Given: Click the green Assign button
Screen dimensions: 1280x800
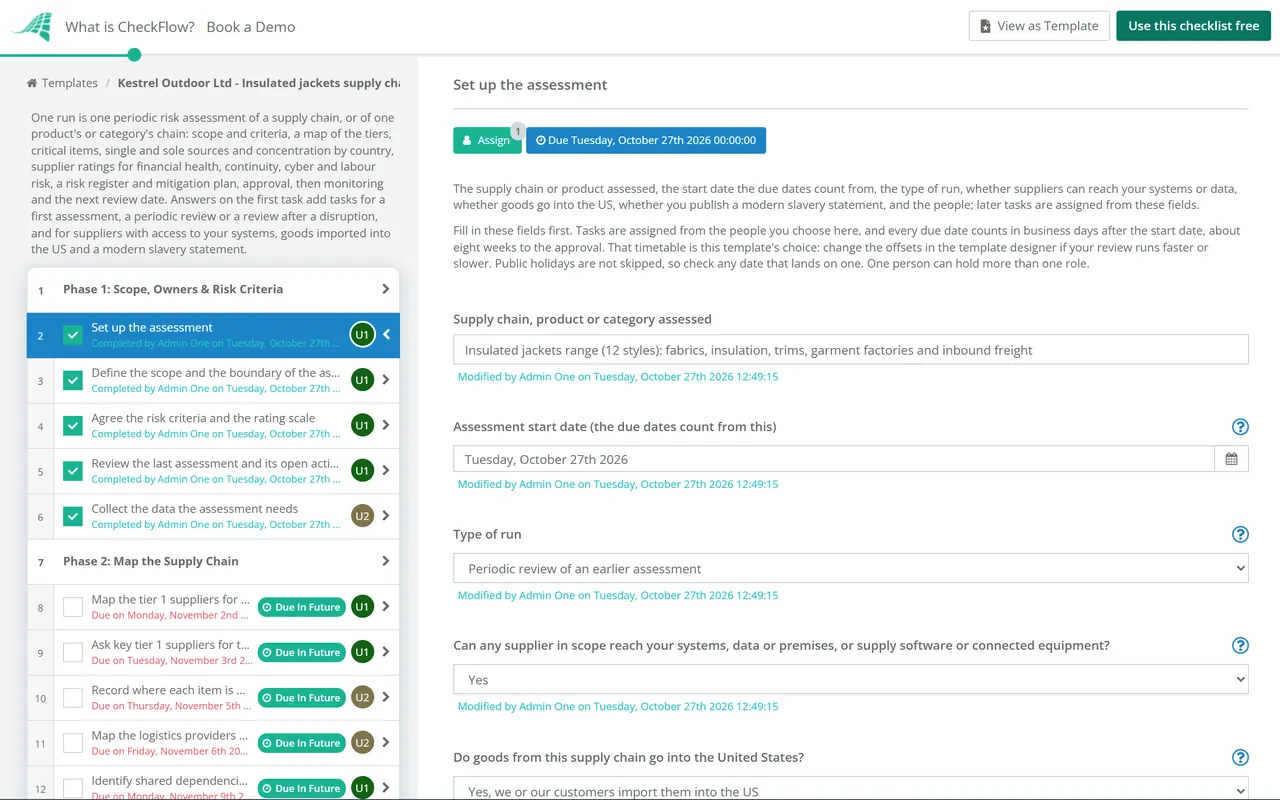Looking at the screenshot, I should click(487, 140).
